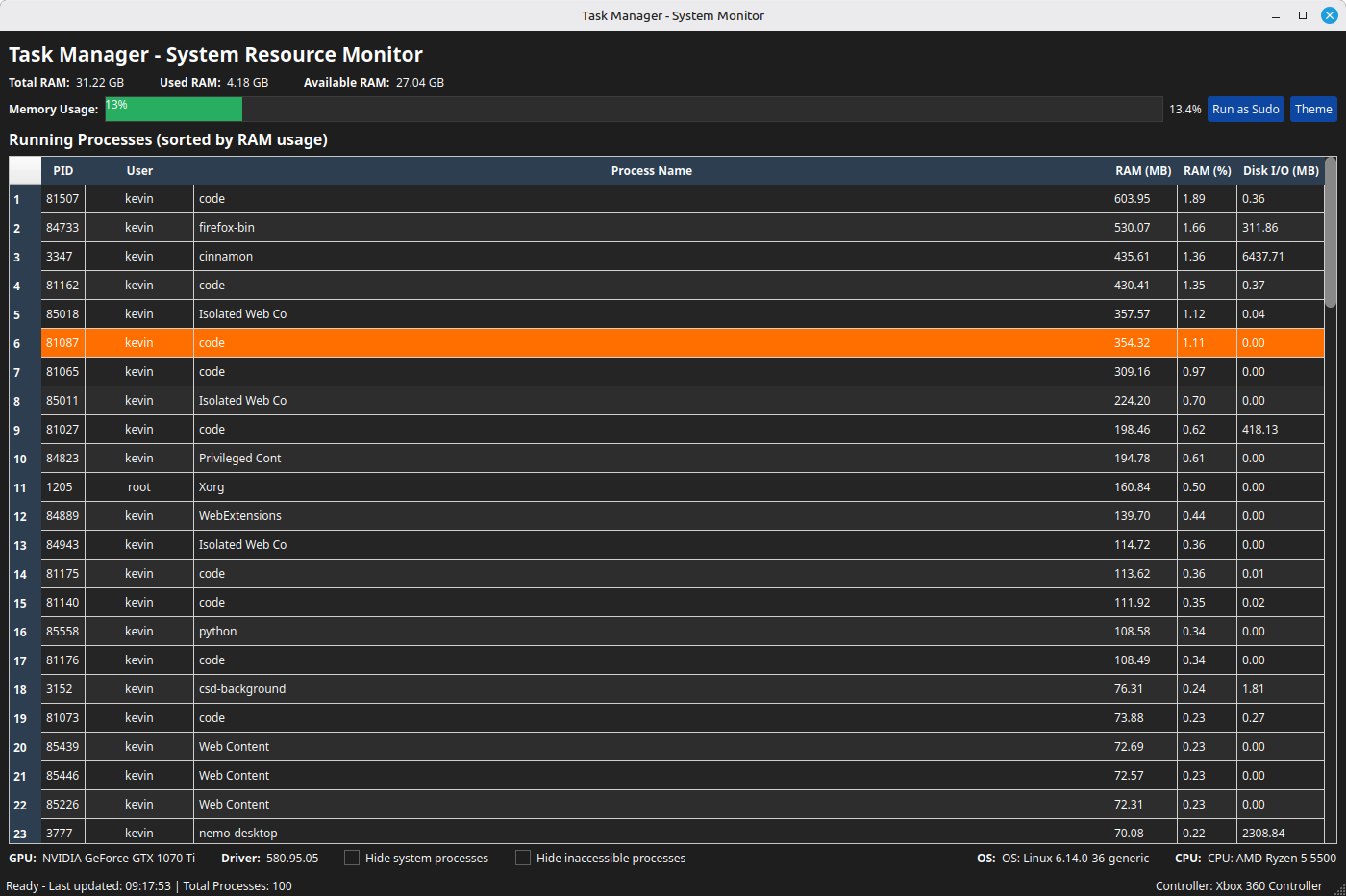The image size is (1346, 896).
Task: Click RAM value 224.20
Action: [x=1143, y=401]
